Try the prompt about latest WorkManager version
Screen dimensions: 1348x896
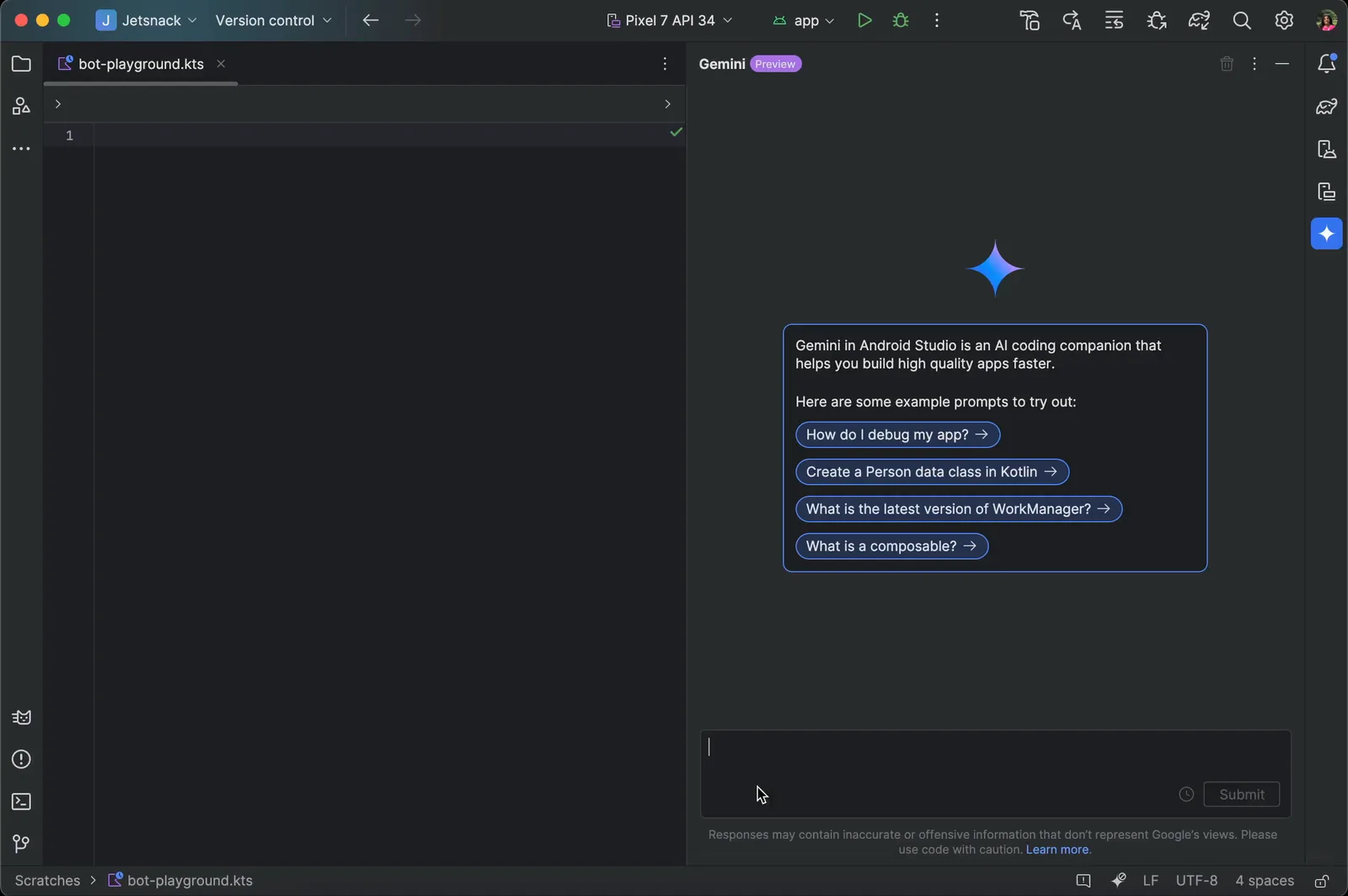click(x=959, y=509)
